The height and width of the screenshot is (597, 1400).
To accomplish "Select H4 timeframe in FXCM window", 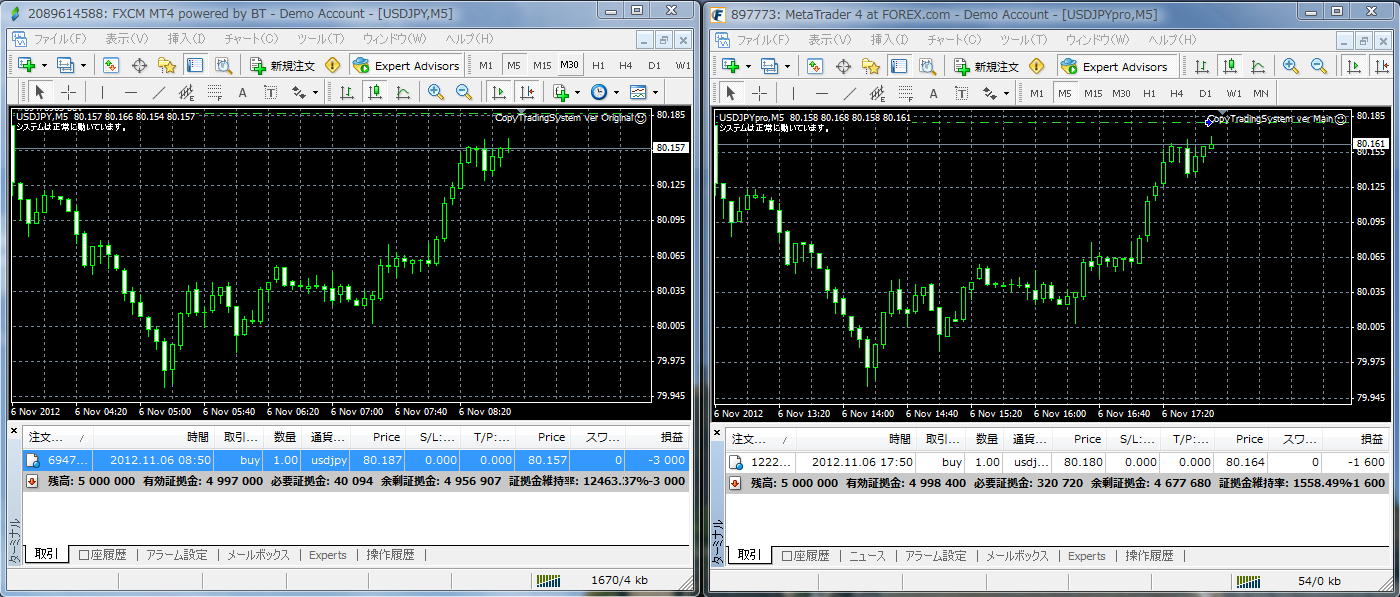I will coord(626,66).
